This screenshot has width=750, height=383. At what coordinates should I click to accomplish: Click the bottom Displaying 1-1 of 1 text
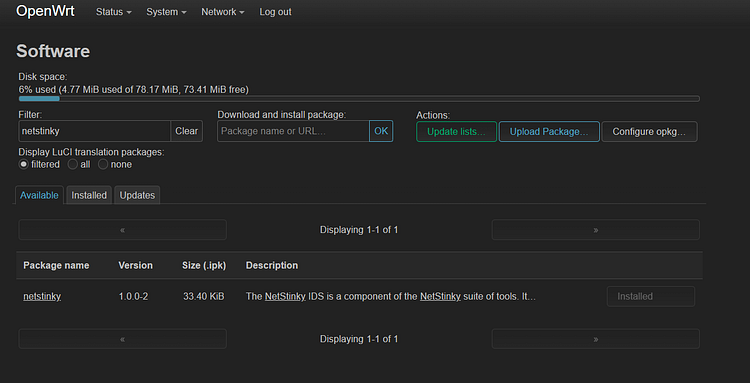tap(359, 339)
